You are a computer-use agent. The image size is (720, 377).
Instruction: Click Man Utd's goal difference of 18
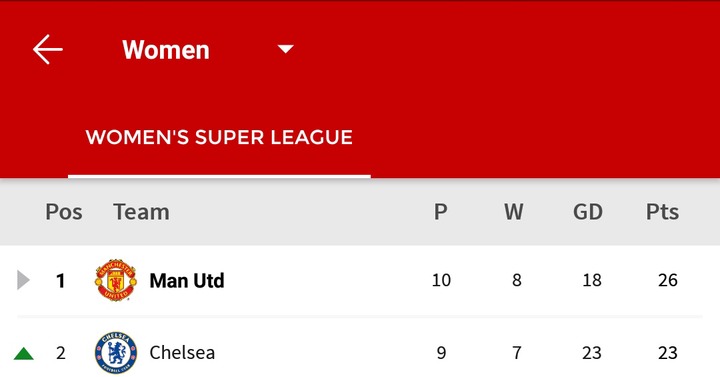click(x=592, y=280)
